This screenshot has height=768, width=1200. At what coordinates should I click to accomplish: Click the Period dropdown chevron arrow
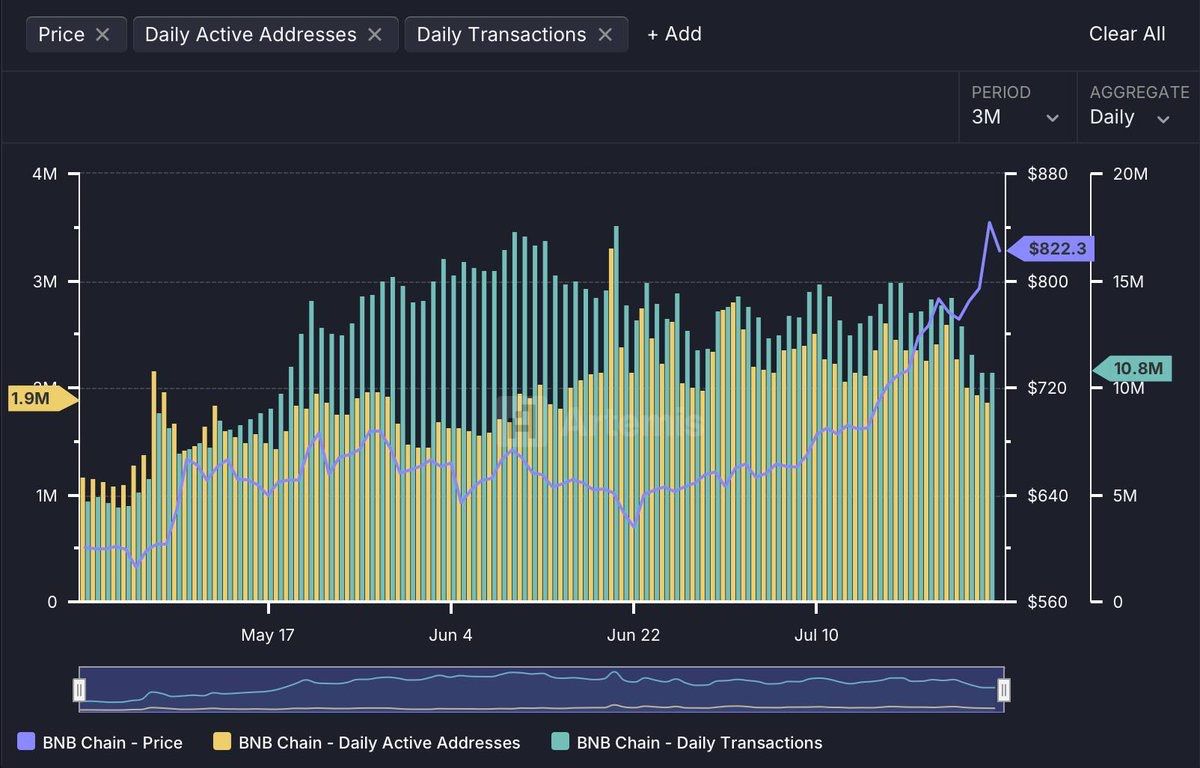[1052, 118]
